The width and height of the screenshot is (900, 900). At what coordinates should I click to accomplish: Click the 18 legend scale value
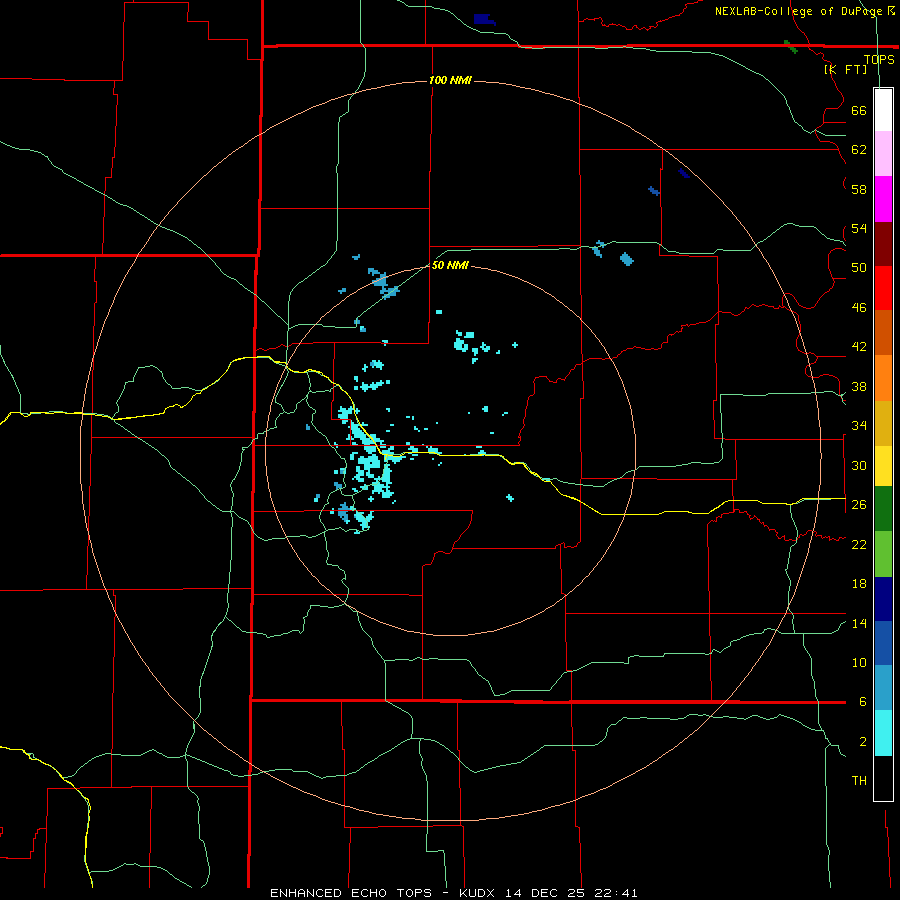[x=859, y=584]
